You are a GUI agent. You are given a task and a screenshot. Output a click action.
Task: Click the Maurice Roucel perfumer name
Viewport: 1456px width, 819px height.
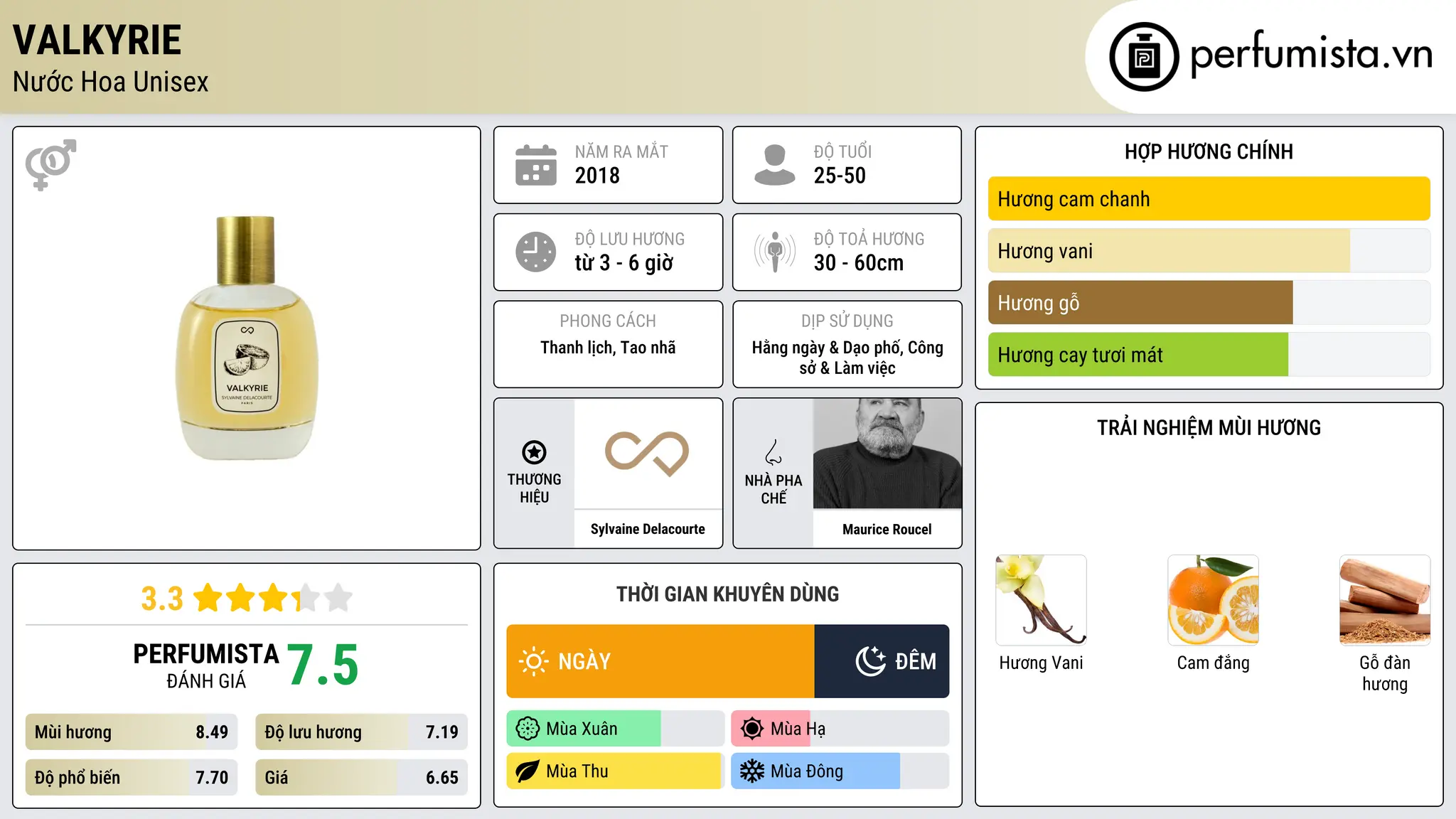click(887, 529)
